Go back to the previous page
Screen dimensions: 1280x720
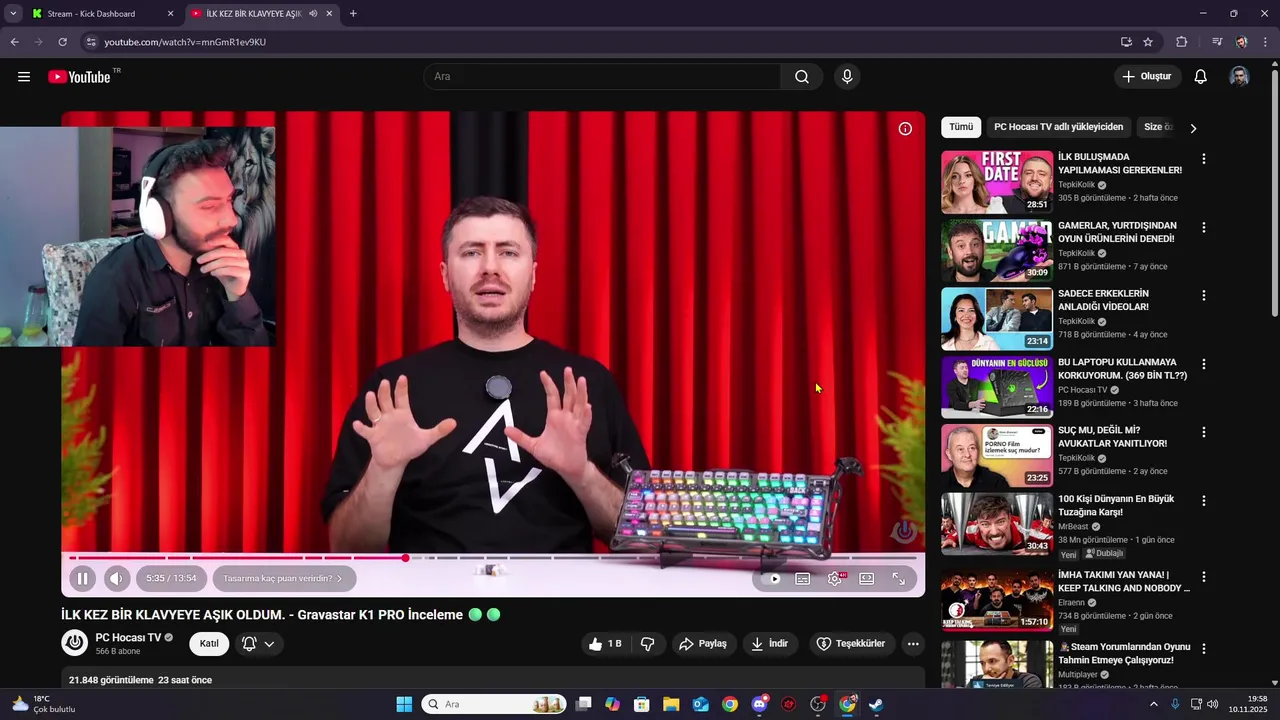pos(14,42)
